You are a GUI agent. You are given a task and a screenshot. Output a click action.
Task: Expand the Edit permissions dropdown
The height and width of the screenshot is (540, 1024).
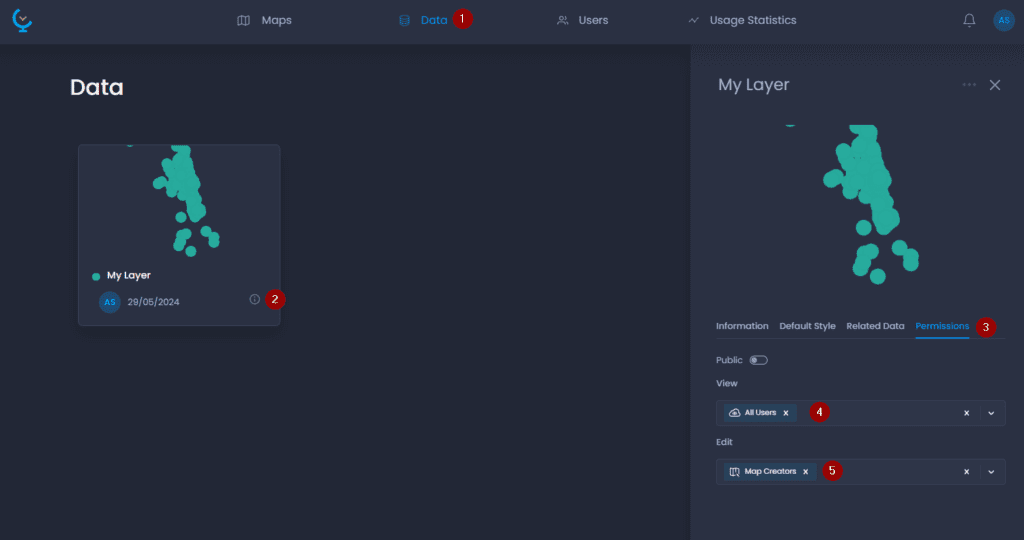991,471
